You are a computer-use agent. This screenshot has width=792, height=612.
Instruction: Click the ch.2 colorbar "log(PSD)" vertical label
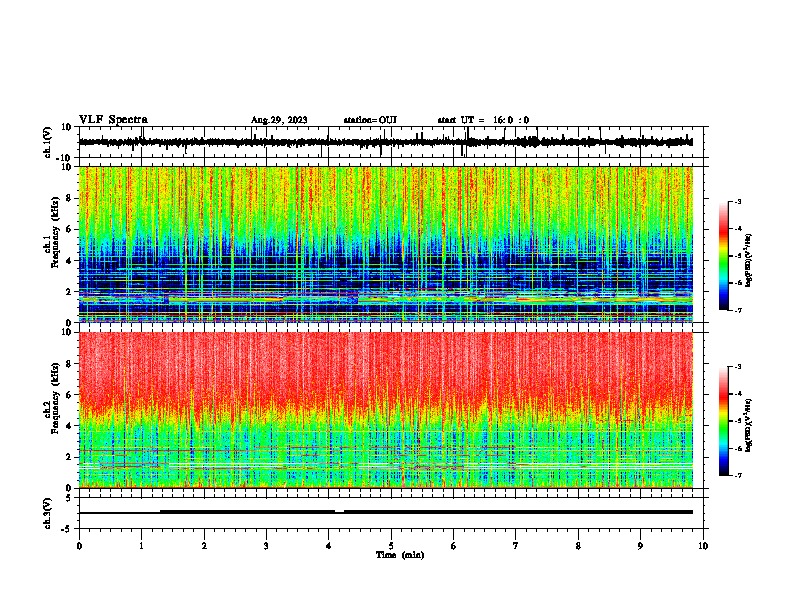point(748,426)
